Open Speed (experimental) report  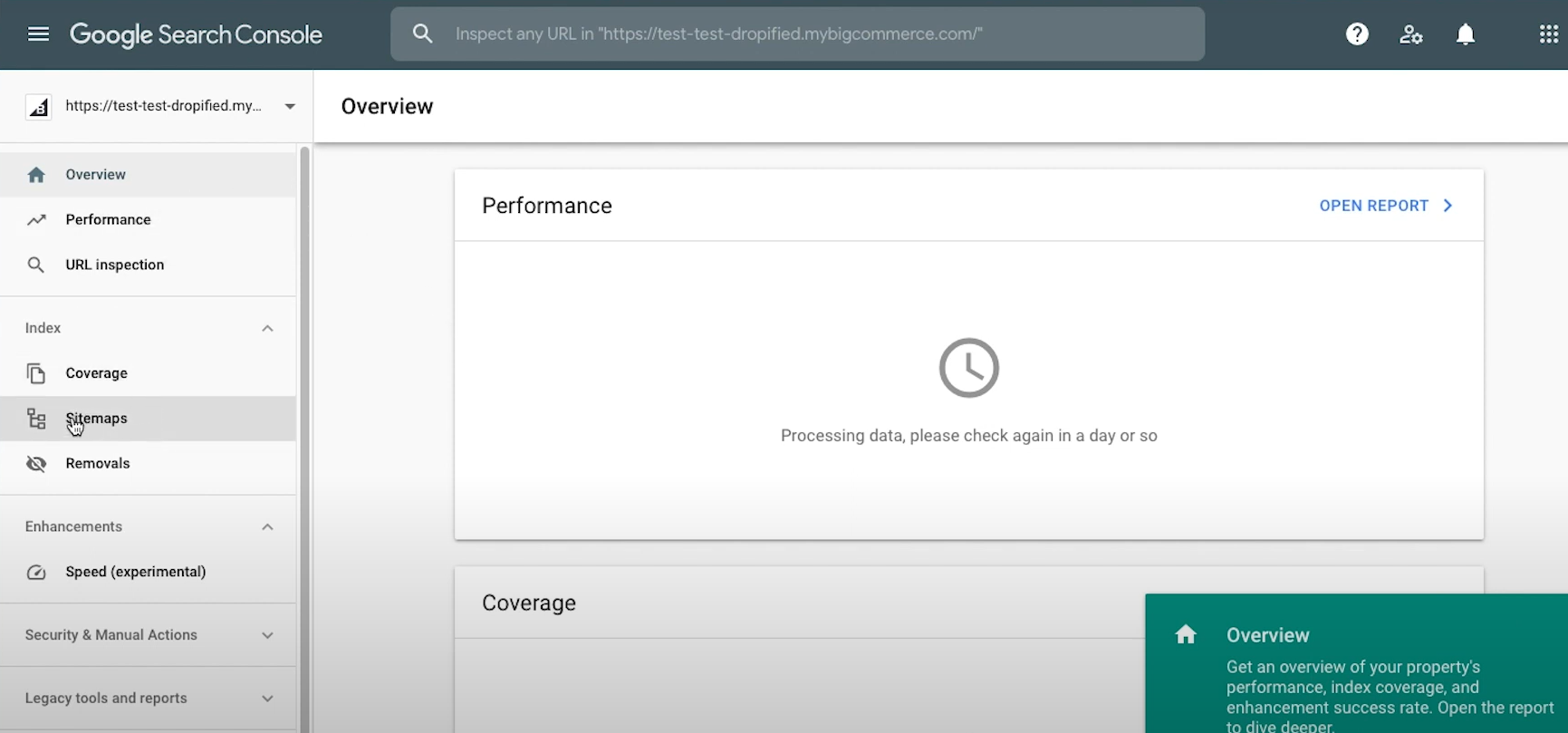148,573
